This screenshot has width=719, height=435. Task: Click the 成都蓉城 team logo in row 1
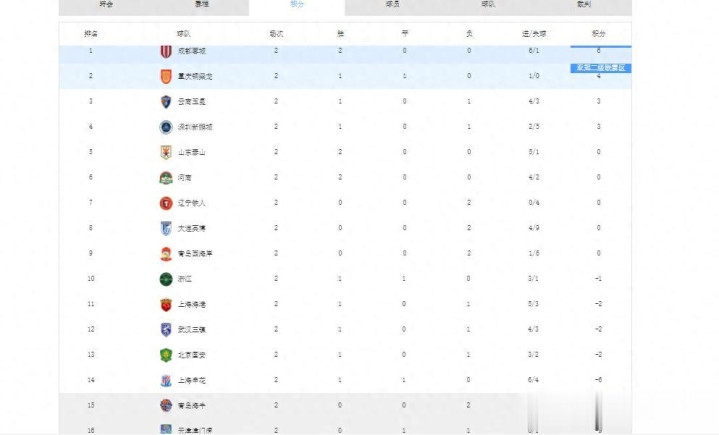[x=166, y=50]
